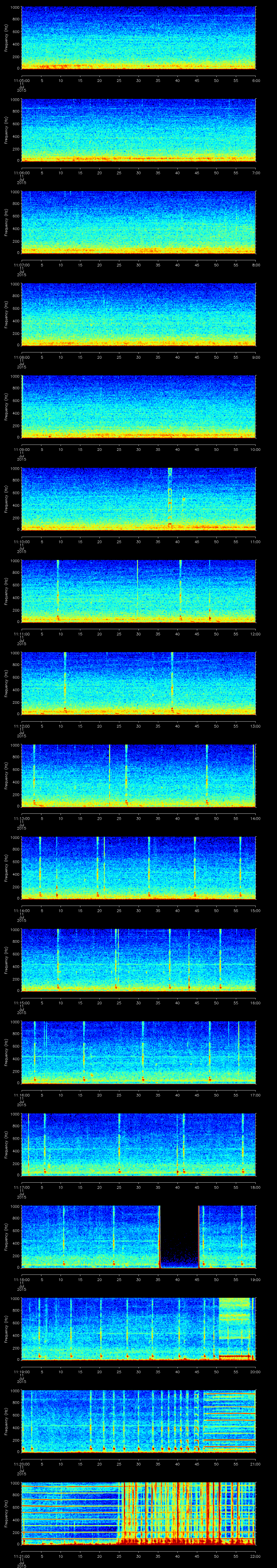Click the 11:12:00 start time label
Viewport: 277px width, 1568px height.
point(21,726)
